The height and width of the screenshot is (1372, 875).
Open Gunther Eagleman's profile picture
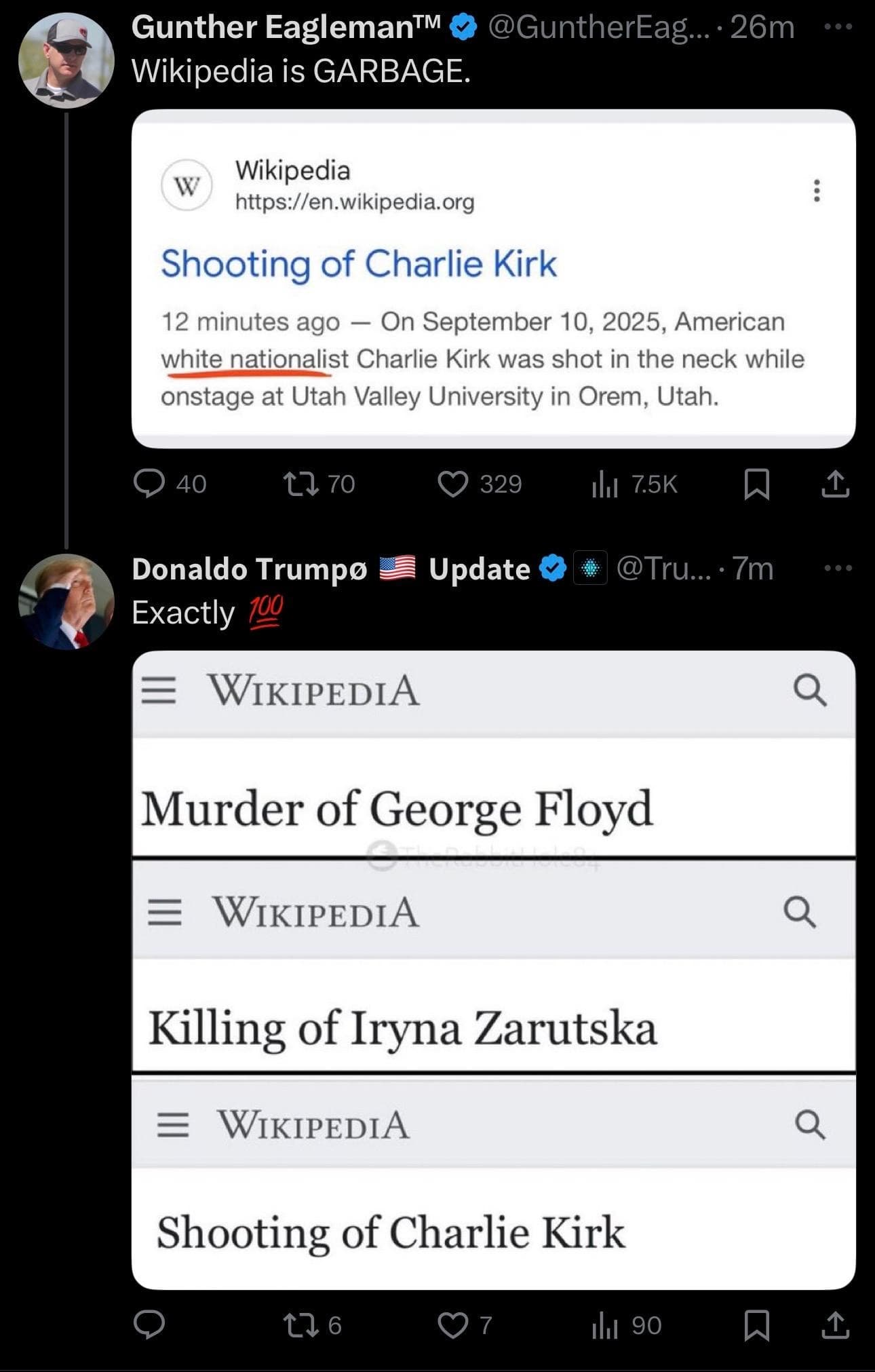pos(66,60)
